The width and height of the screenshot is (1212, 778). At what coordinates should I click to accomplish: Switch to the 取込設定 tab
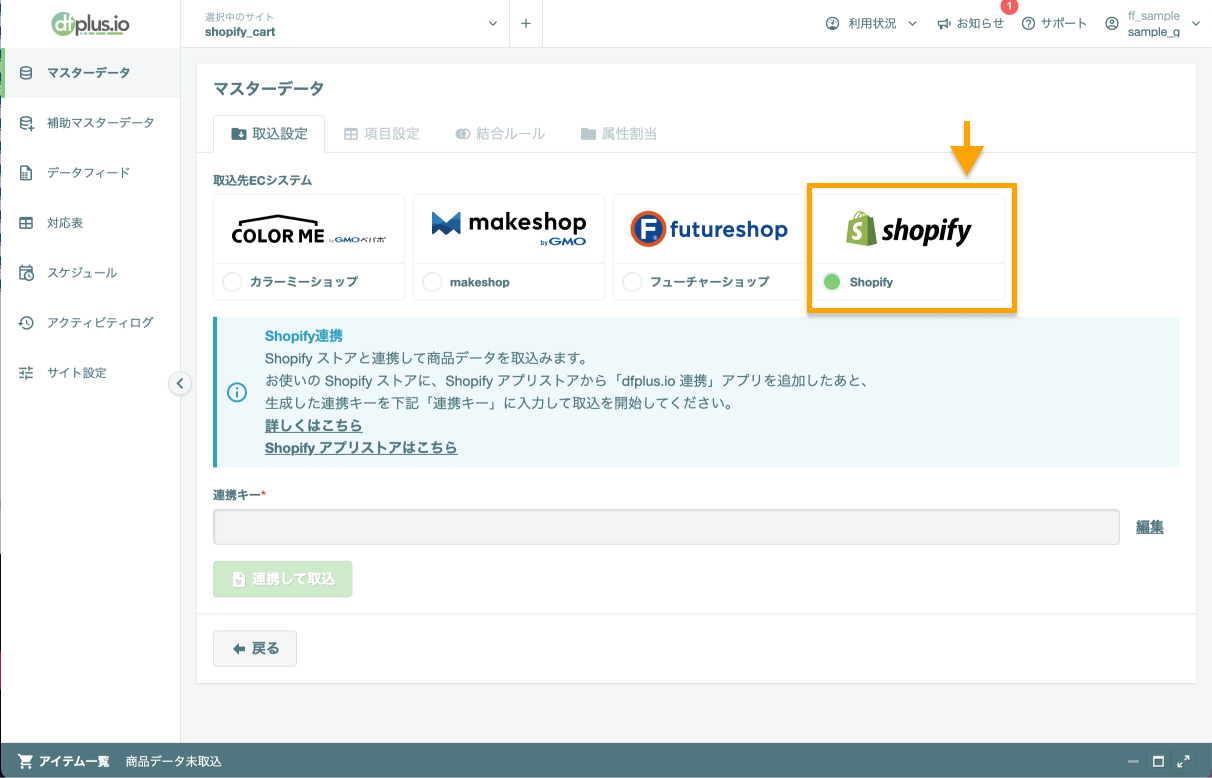pyautogui.click(x=268, y=133)
